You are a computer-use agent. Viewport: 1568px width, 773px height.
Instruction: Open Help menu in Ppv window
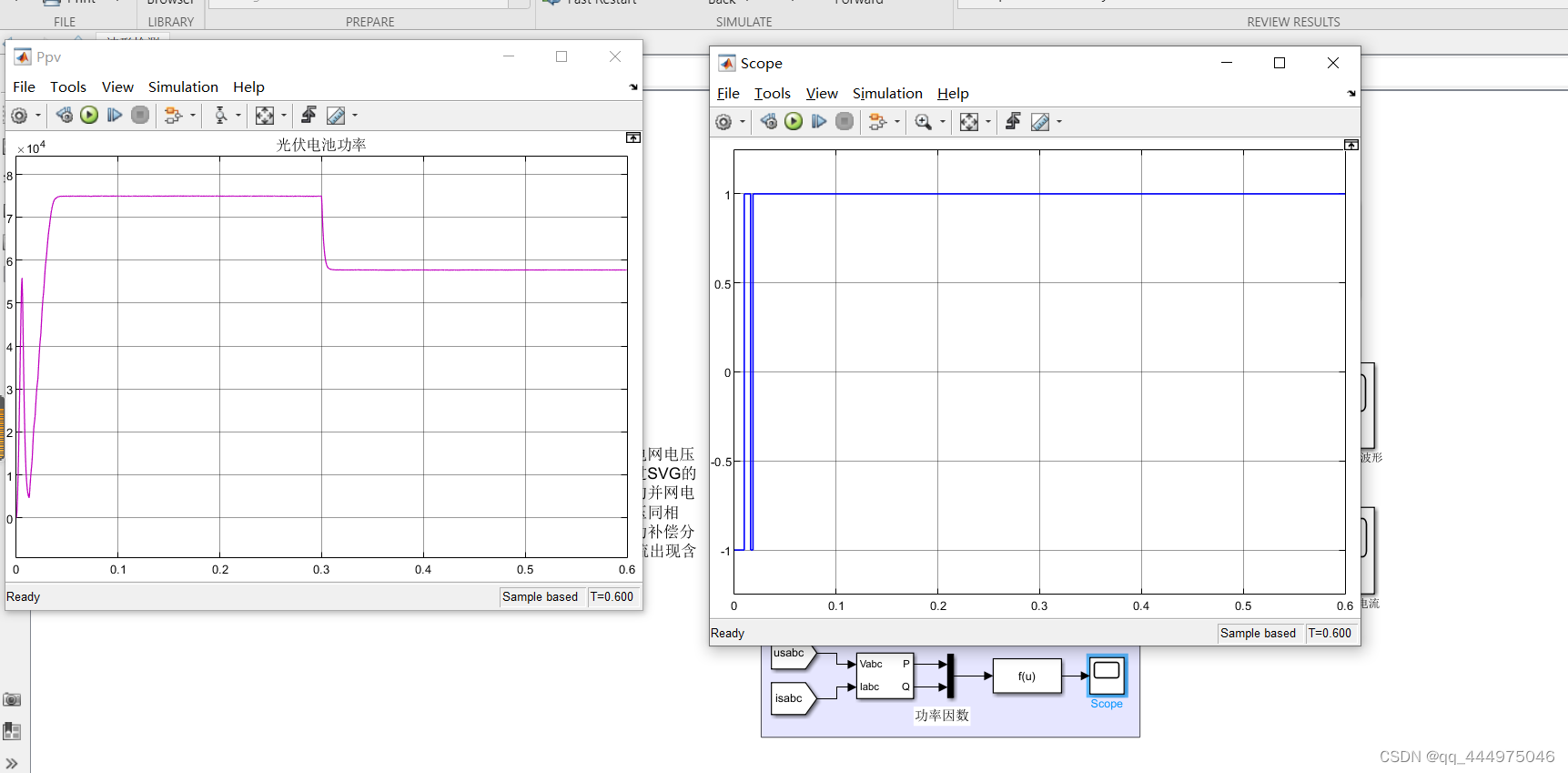click(x=248, y=86)
